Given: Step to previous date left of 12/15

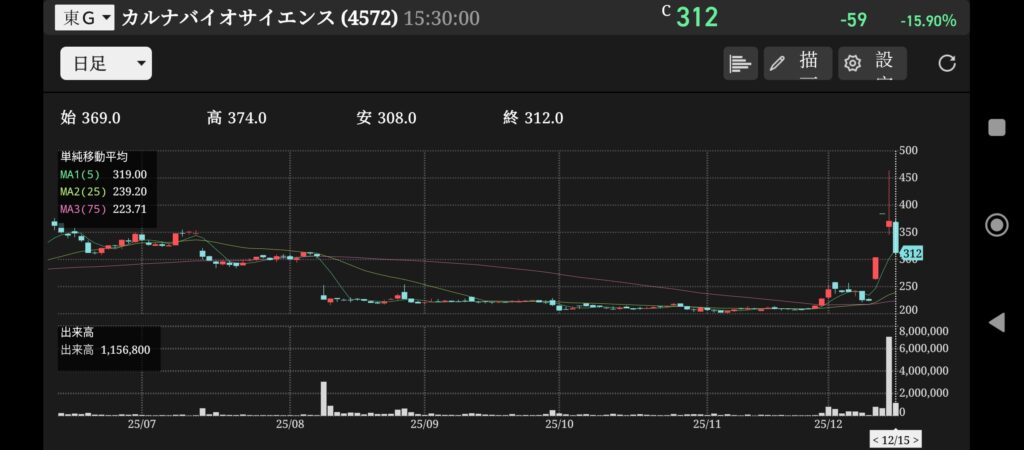Looking at the screenshot, I should [876, 440].
